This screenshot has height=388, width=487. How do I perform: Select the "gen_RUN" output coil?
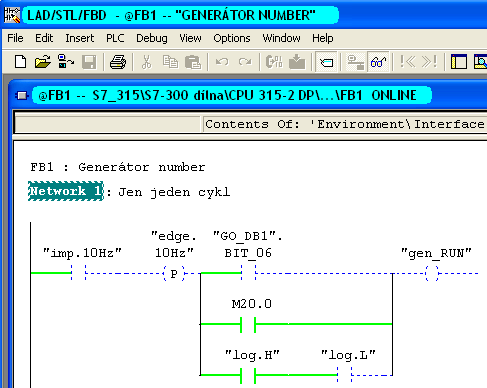(432, 274)
